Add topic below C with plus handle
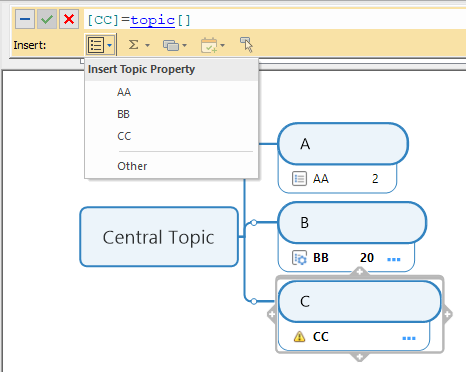The image size is (466, 372). click(x=359, y=357)
